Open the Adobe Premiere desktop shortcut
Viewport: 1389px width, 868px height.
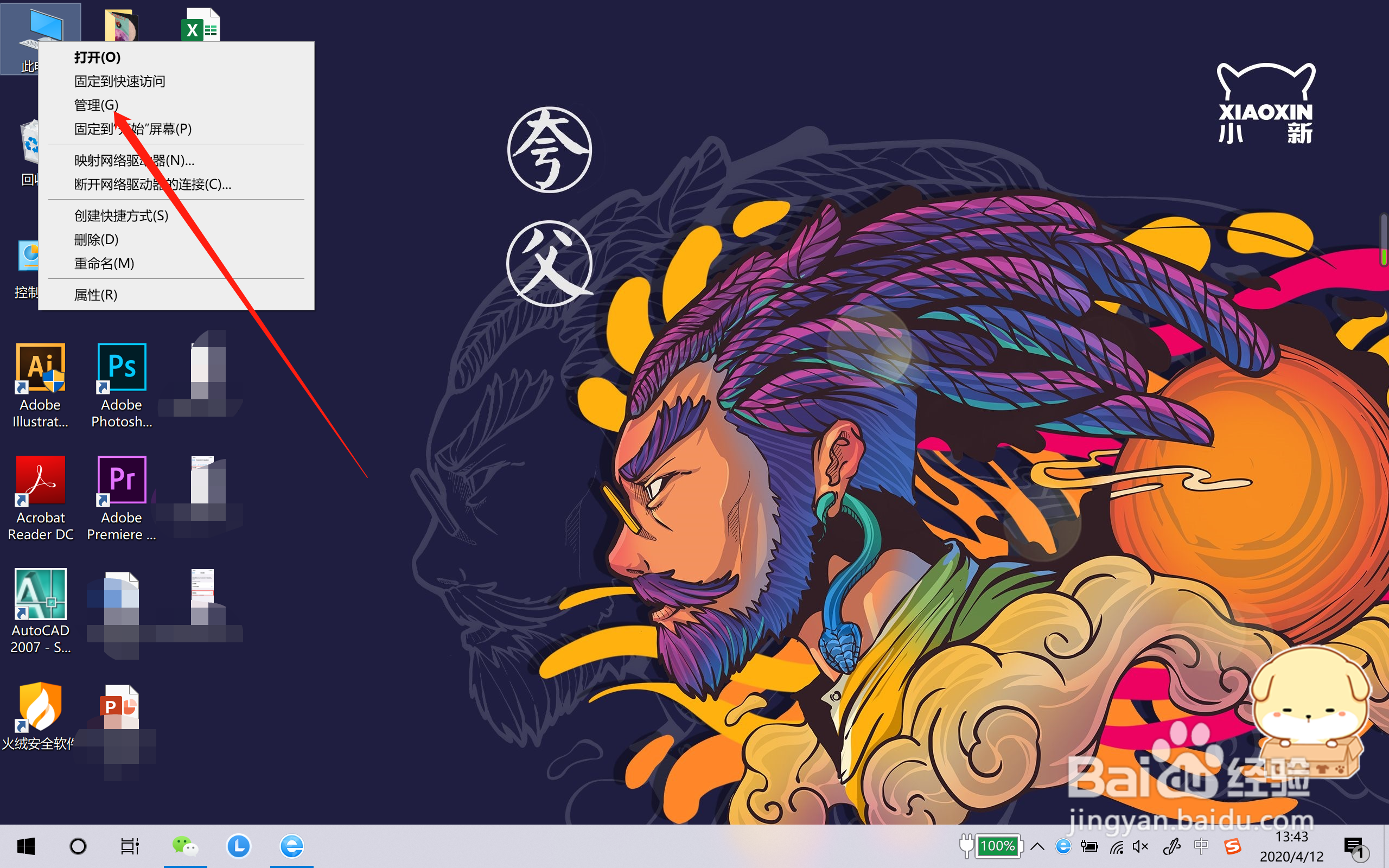click(122, 481)
